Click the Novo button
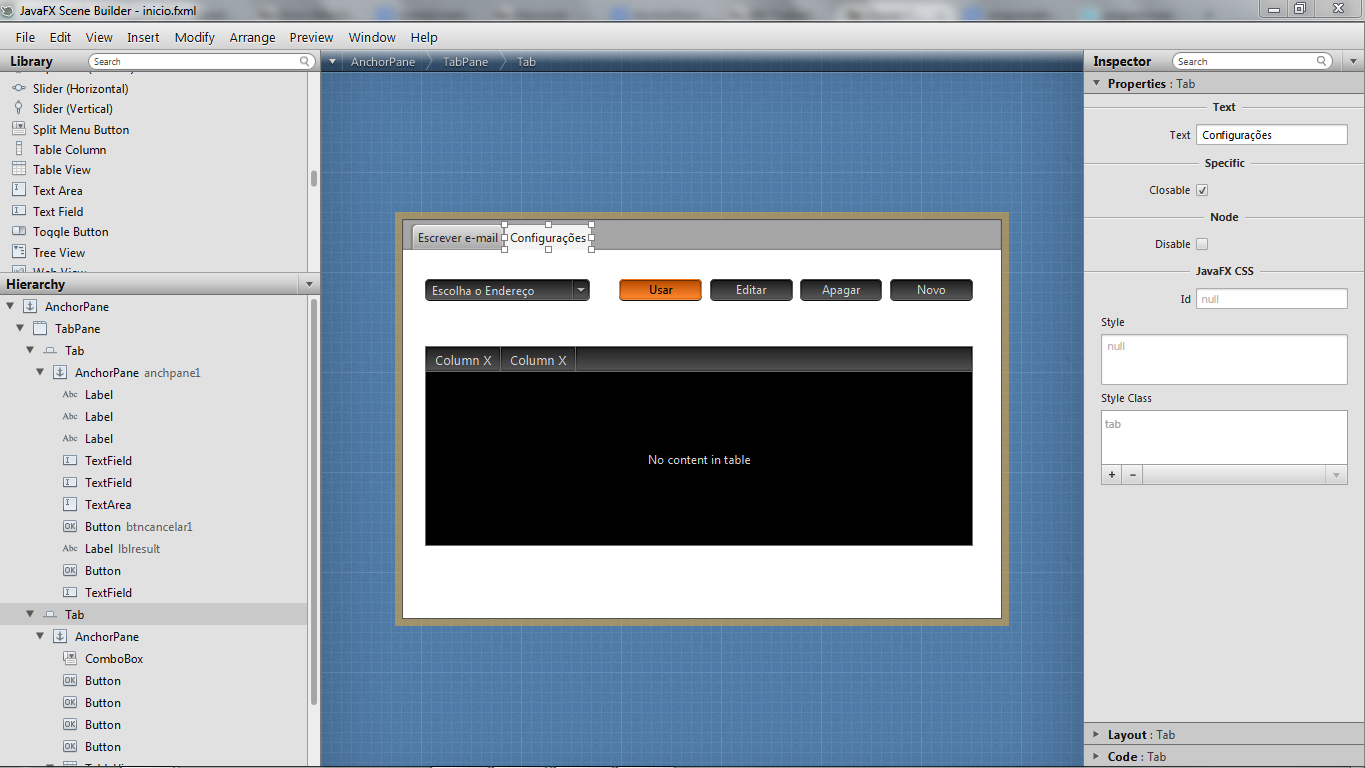 point(931,290)
